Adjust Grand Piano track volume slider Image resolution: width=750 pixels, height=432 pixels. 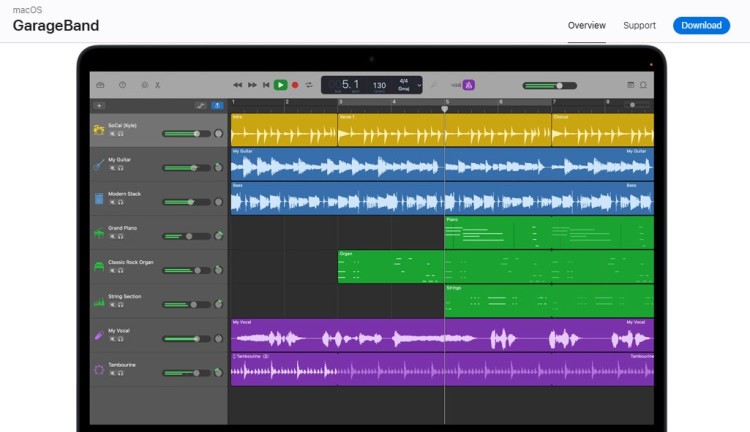point(187,236)
